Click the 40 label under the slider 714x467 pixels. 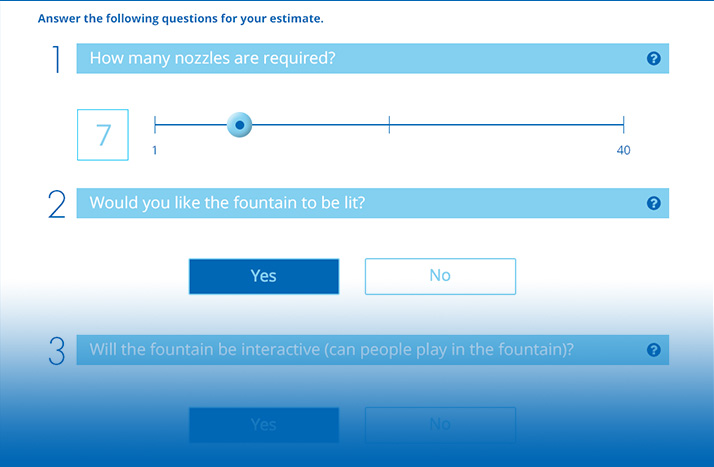tap(623, 150)
